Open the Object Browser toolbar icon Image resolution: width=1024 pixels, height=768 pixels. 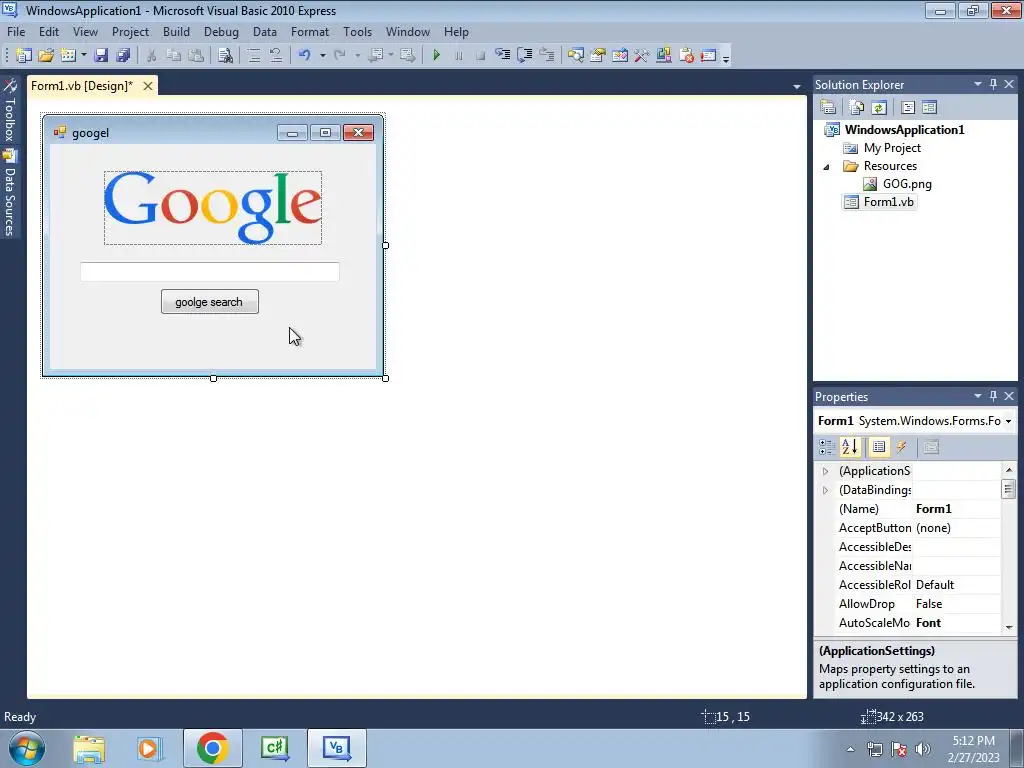click(620, 56)
